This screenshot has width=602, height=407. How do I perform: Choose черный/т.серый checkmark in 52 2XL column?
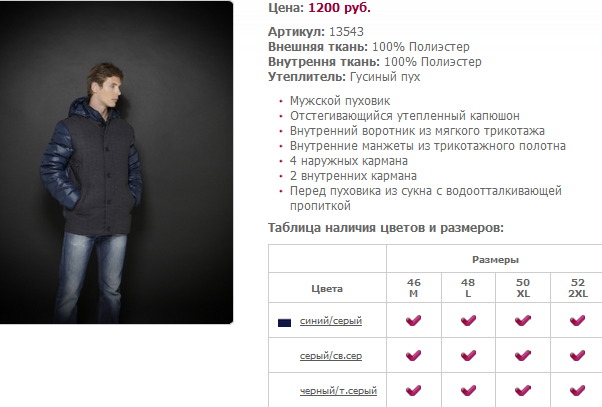pyautogui.click(x=576, y=390)
